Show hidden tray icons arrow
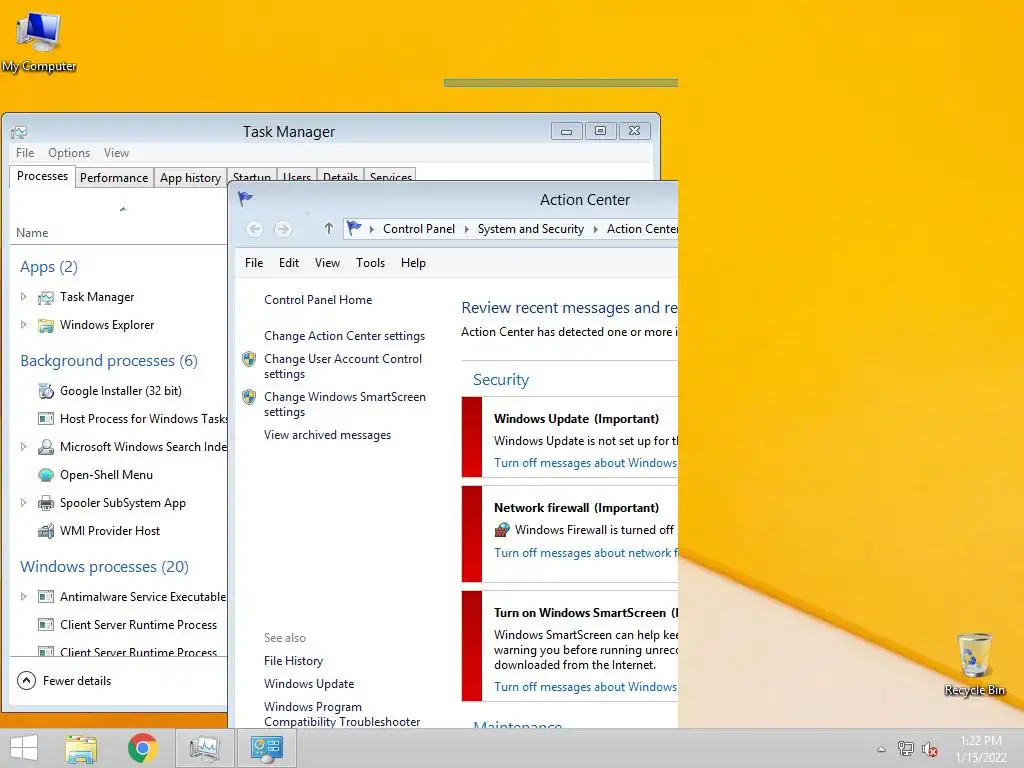This screenshot has height=768, width=1024. click(x=882, y=749)
